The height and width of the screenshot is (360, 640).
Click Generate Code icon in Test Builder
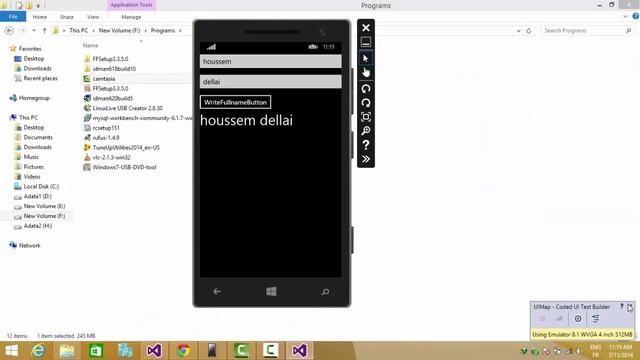(596, 319)
